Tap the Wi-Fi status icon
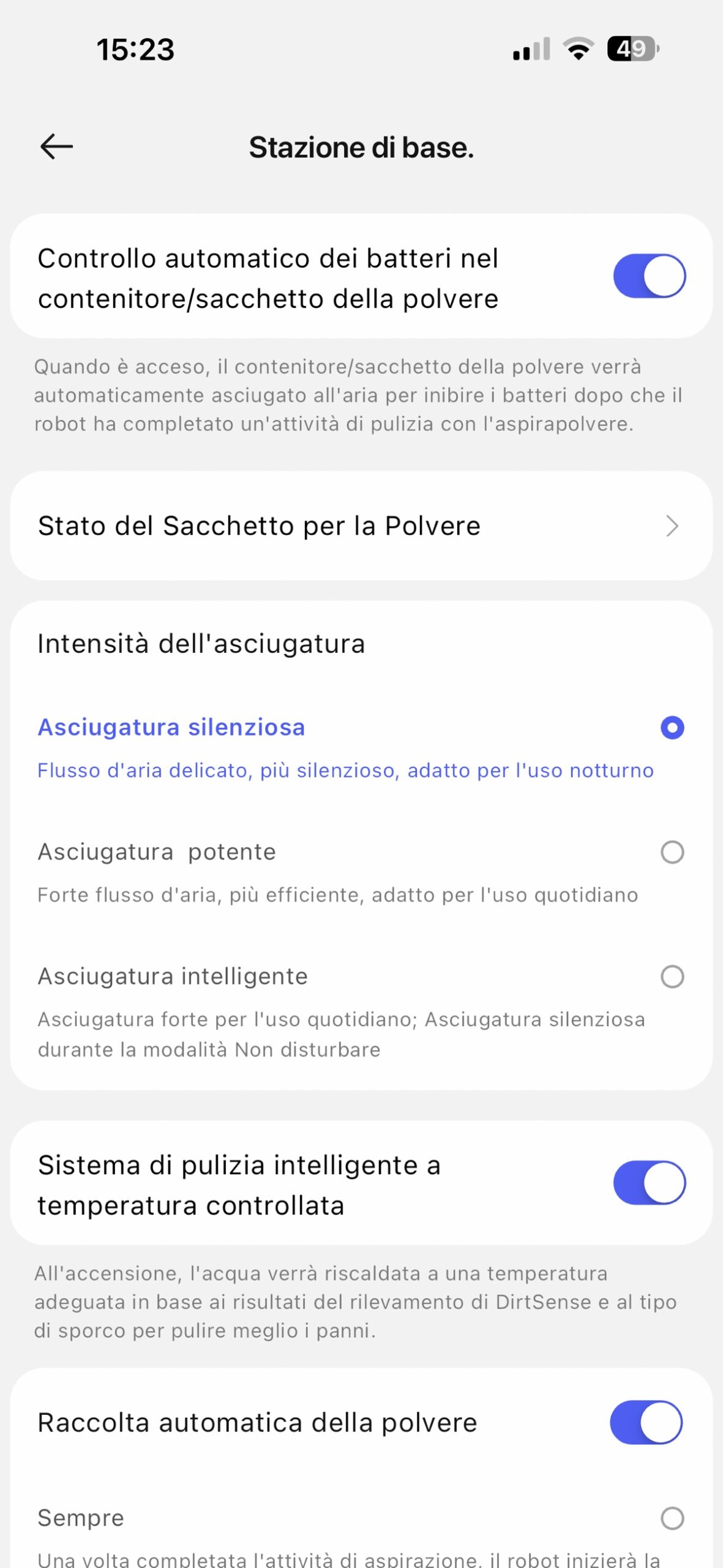 coord(578,49)
